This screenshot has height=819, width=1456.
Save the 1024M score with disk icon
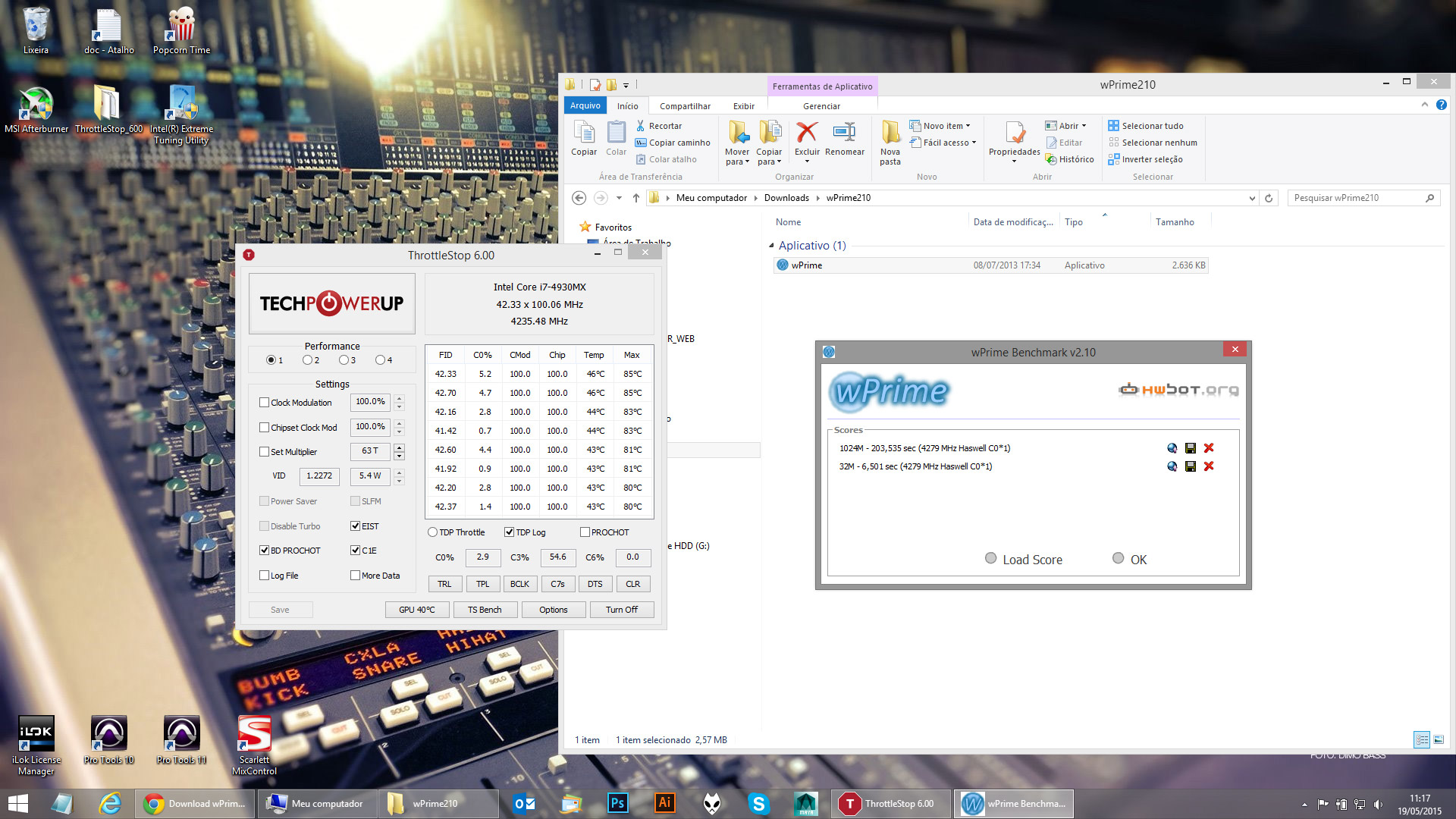pyautogui.click(x=1191, y=448)
